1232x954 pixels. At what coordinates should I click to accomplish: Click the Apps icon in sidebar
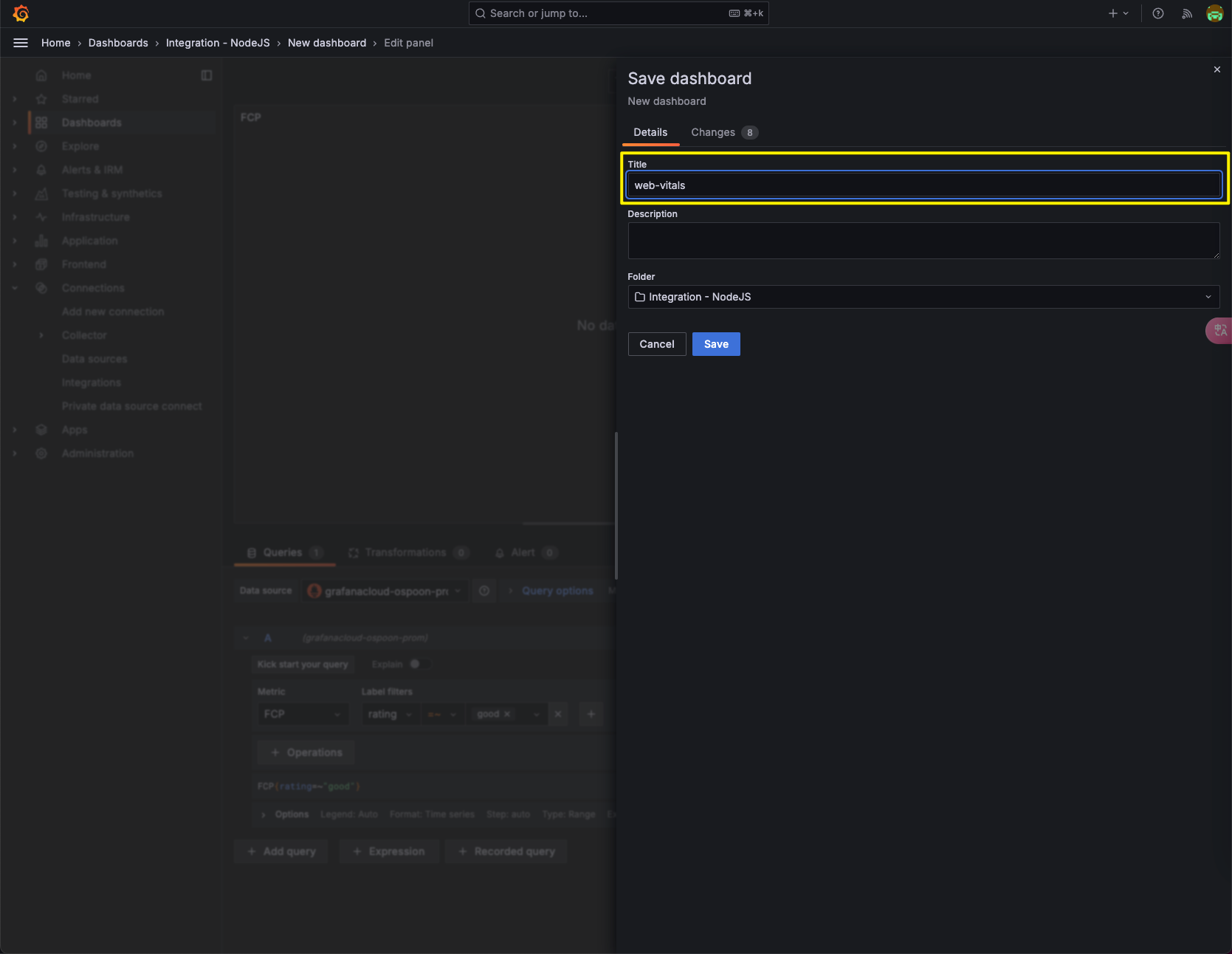point(41,430)
